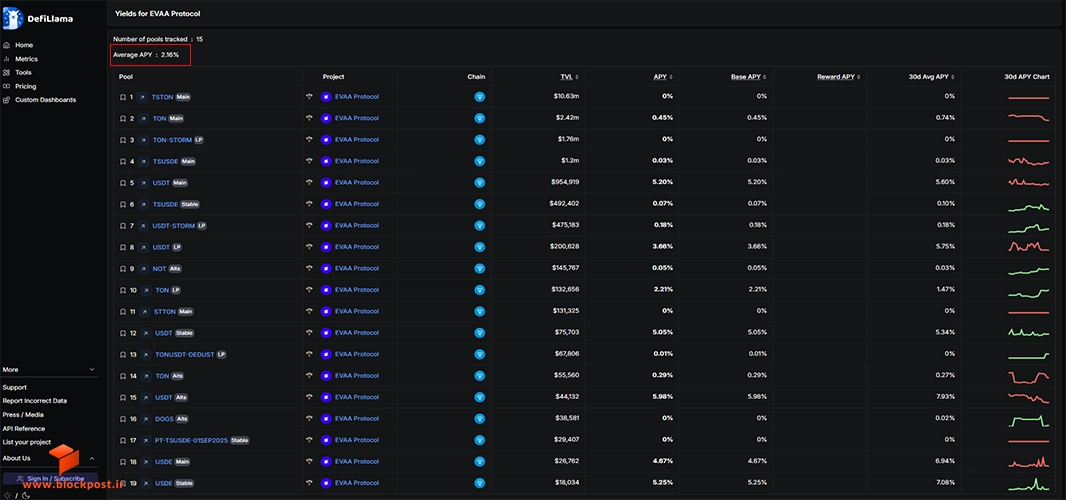Click the 30d APY chart for TON Alts

(1029, 376)
